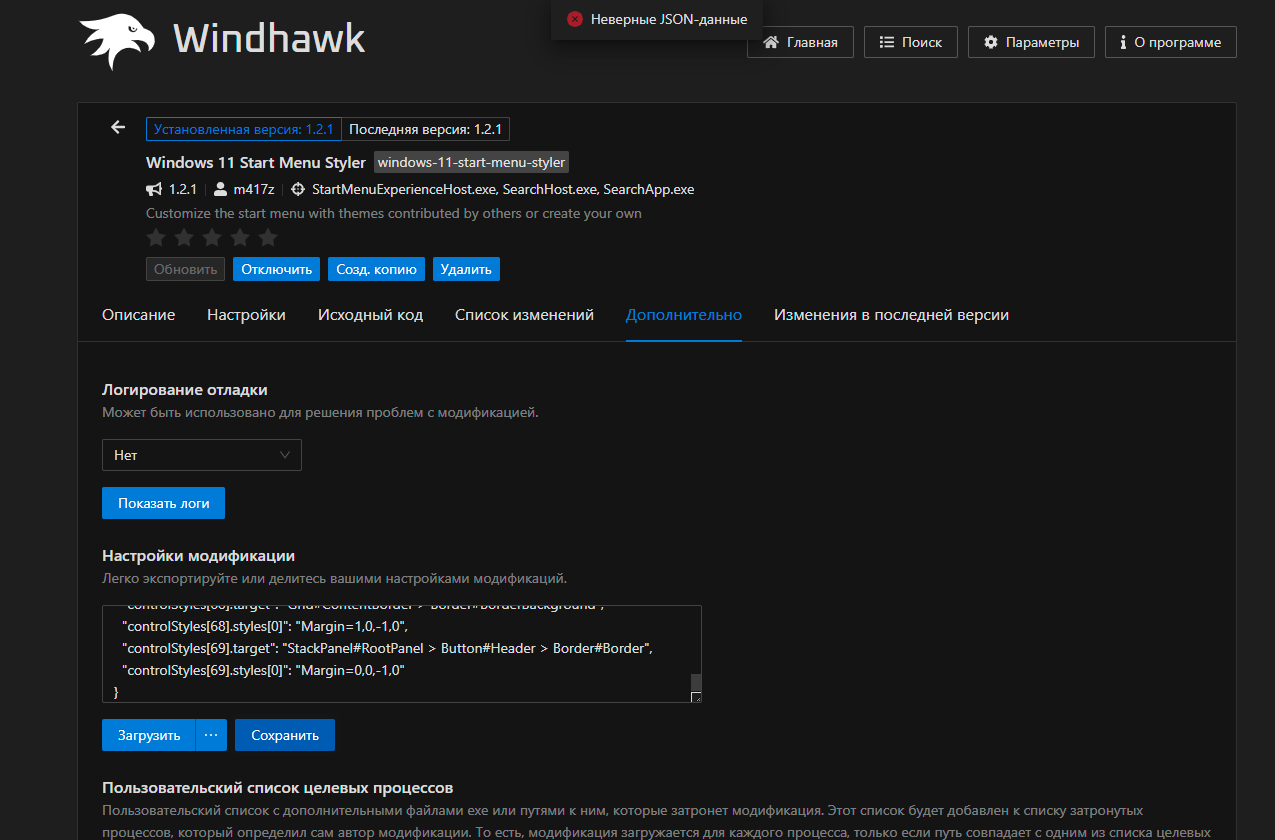Click the Пользовательский список целевых процессов heading

[x=278, y=788]
